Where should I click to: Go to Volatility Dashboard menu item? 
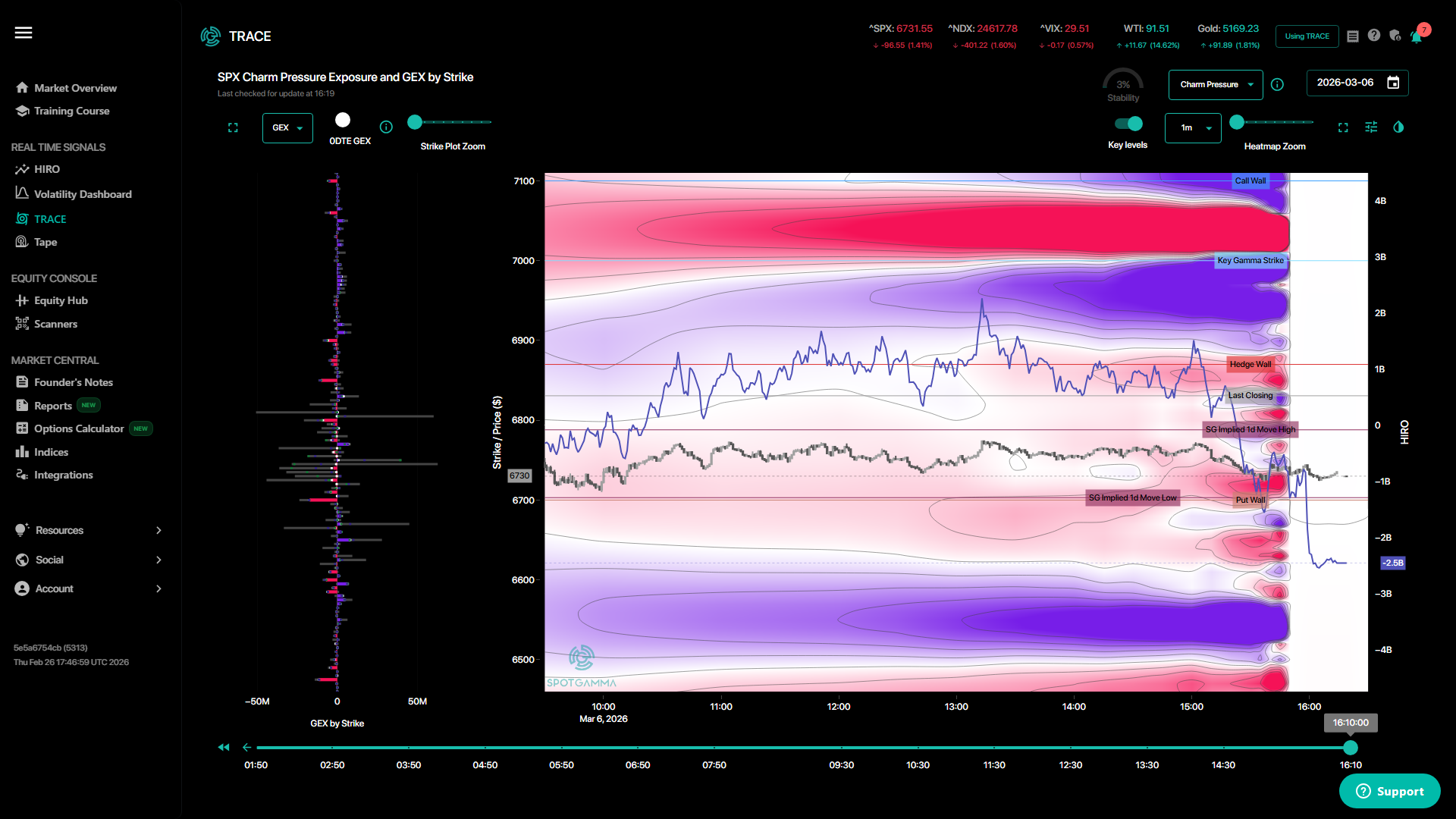pos(82,194)
